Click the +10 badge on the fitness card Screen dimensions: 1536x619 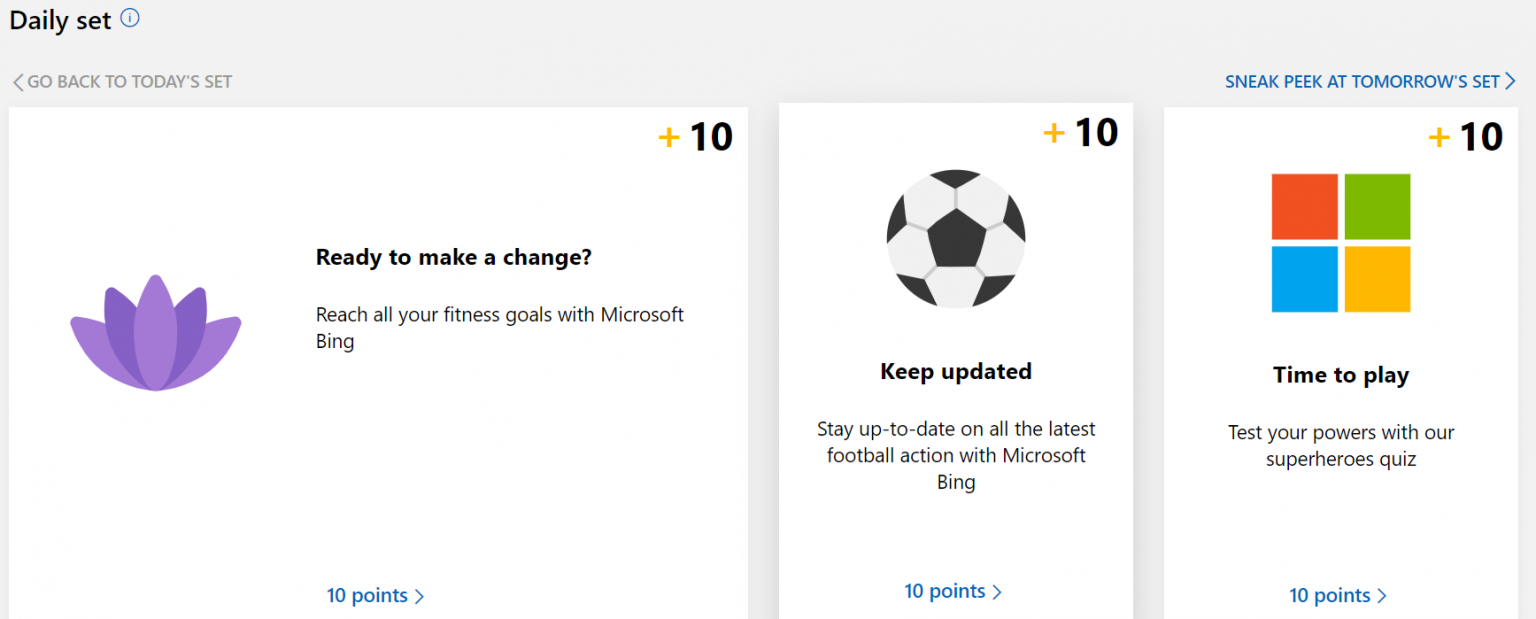coord(697,136)
